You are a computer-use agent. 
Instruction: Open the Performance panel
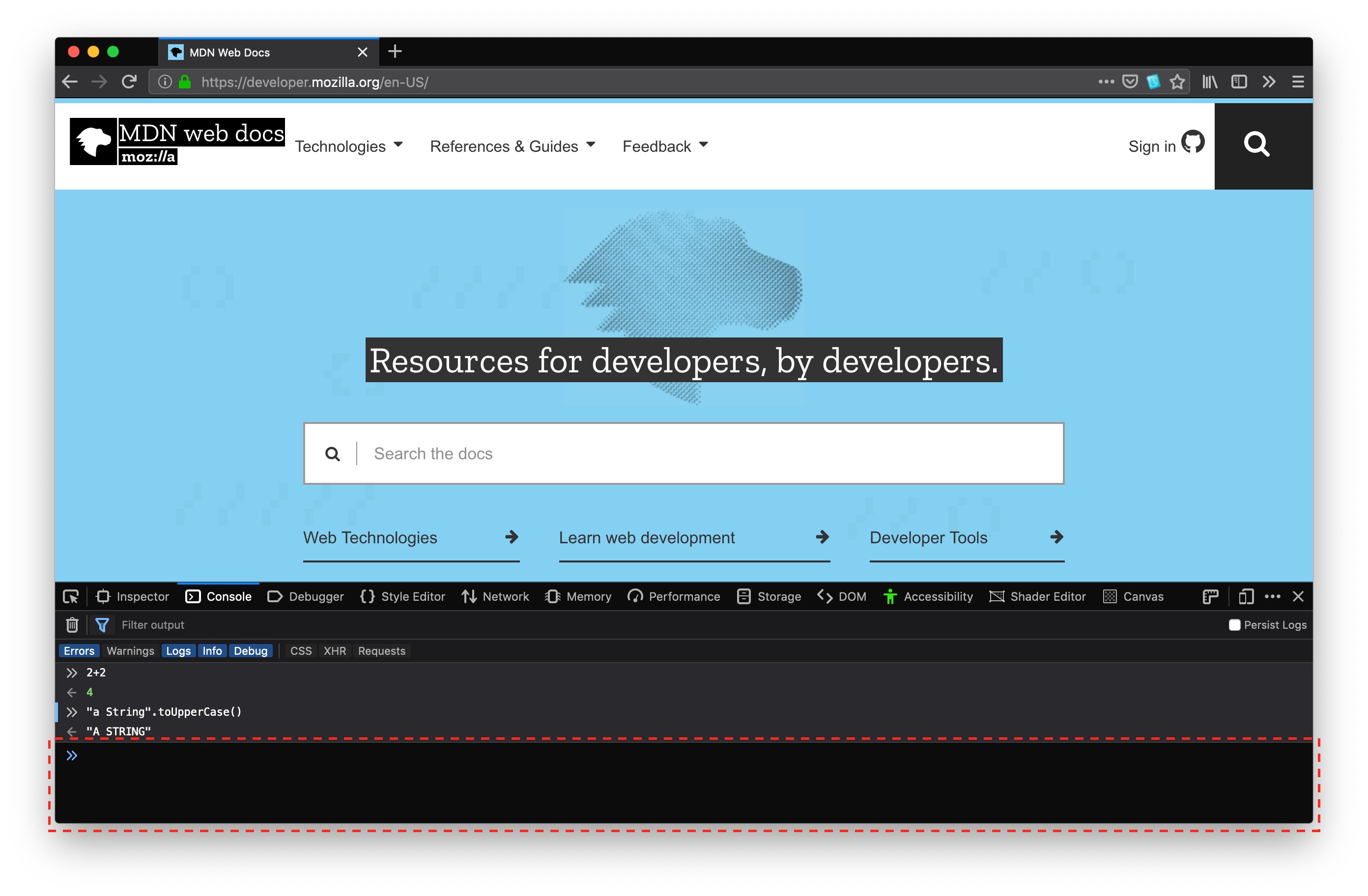point(682,596)
